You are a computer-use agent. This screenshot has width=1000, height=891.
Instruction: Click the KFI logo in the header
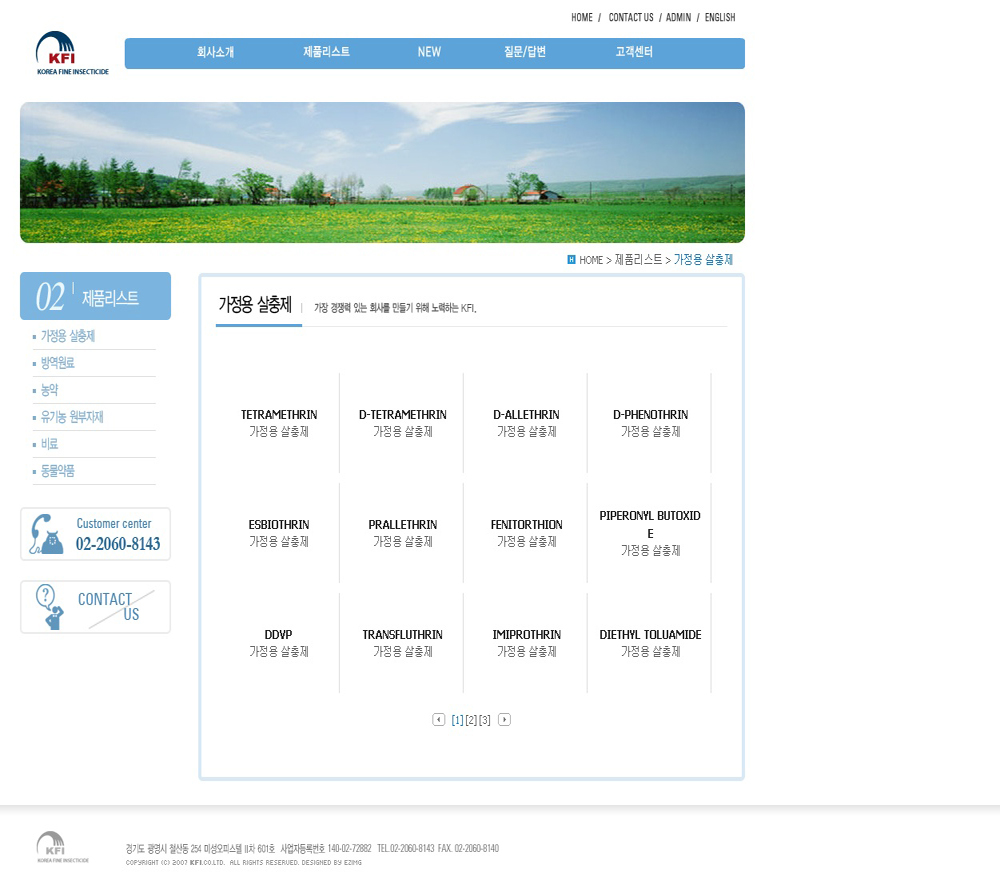72,53
